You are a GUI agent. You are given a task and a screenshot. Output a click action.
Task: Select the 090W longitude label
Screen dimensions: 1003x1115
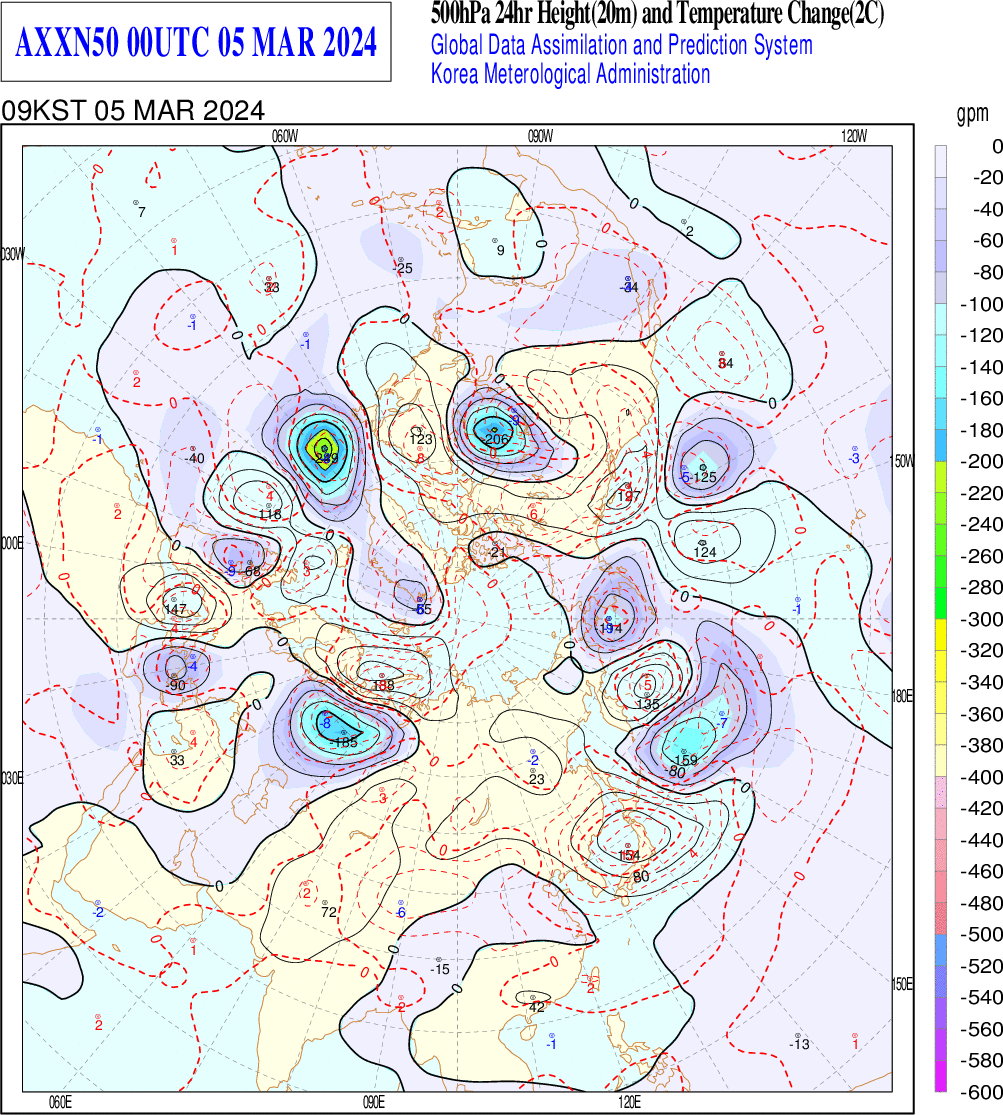[x=540, y=137]
